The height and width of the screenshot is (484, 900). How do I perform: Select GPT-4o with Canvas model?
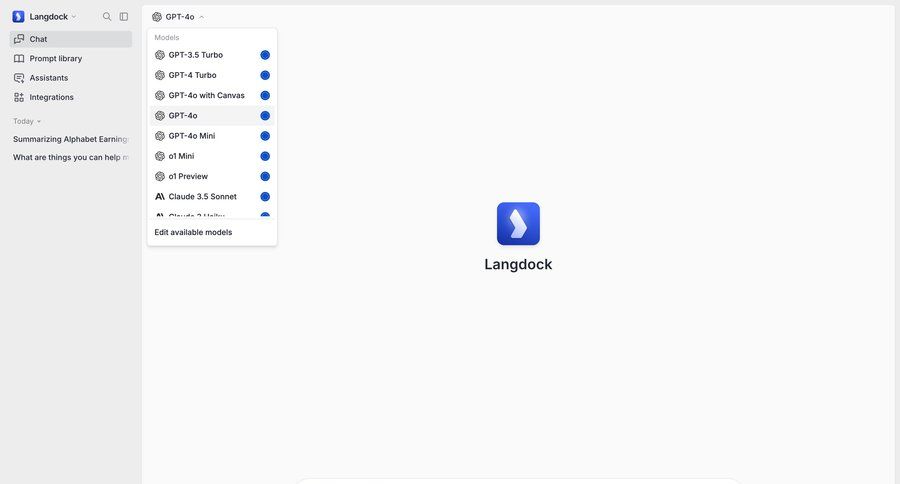click(x=212, y=95)
